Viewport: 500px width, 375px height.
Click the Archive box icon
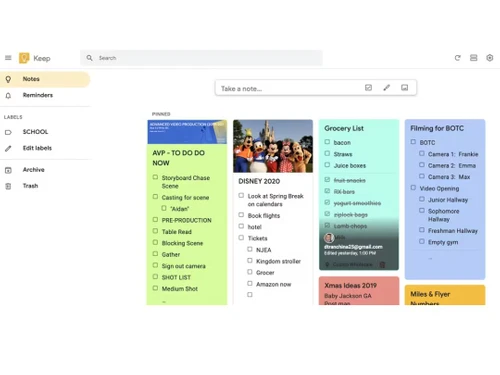[x=8, y=170]
